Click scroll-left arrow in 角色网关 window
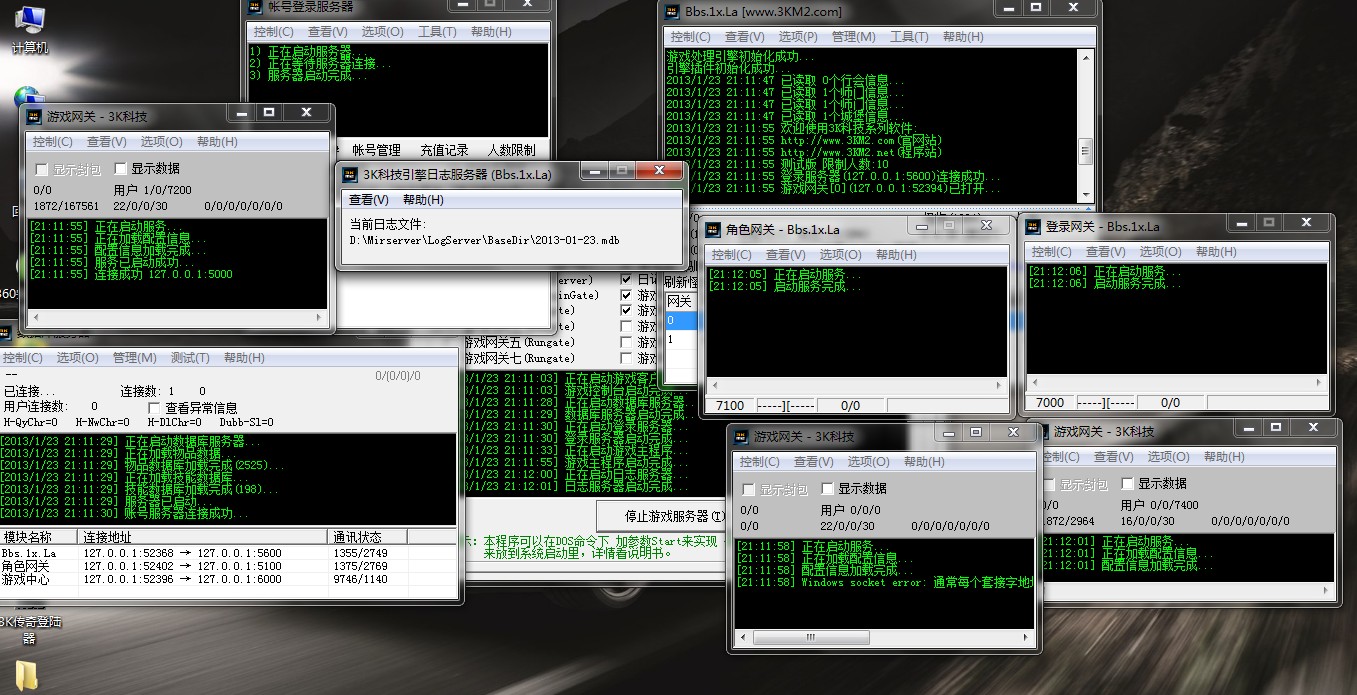Viewport: 1357px width, 695px height. (715, 384)
